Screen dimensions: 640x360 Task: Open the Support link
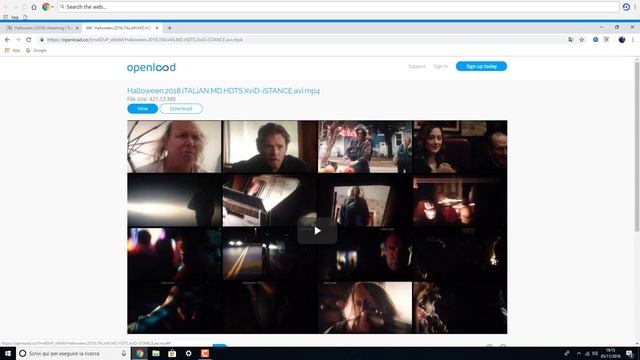point(417,66)
